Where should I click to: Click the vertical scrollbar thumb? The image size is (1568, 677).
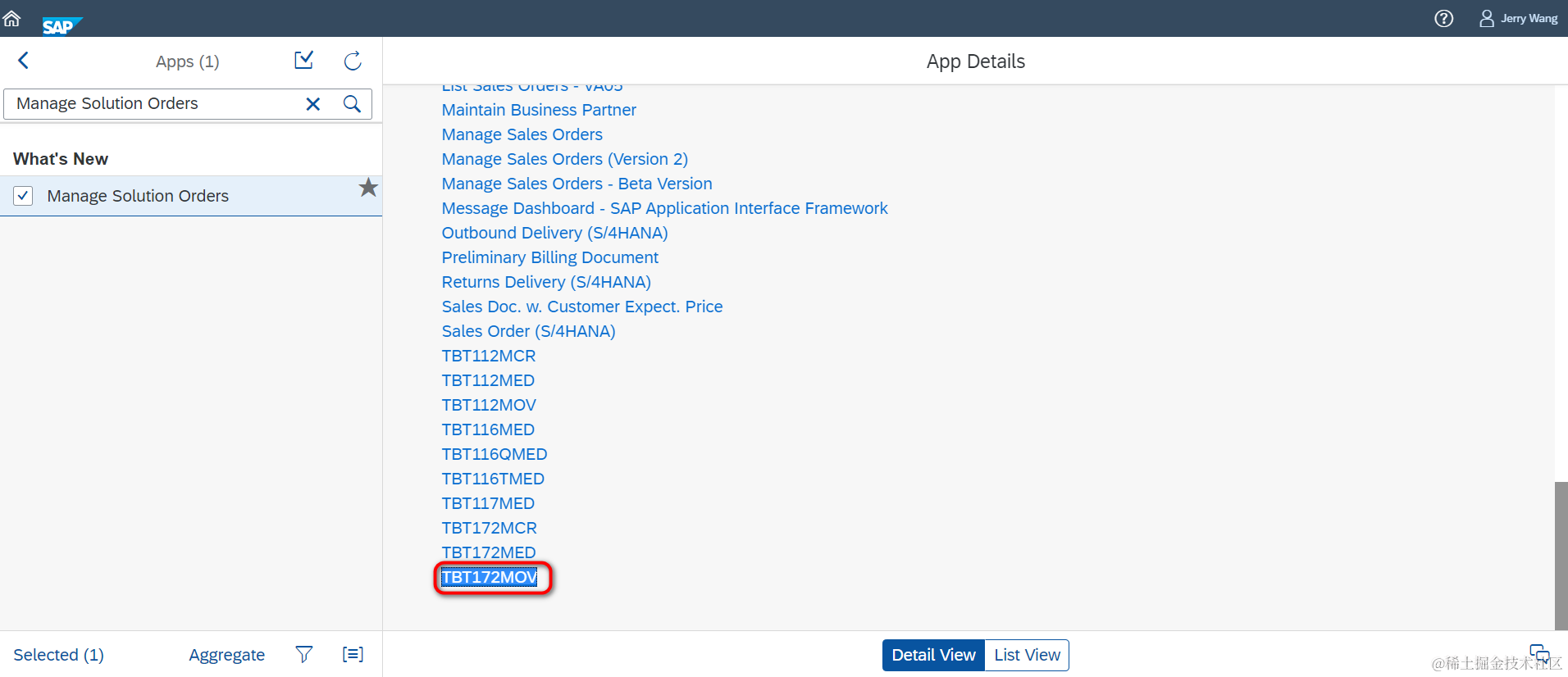(x=1561, y=556)
